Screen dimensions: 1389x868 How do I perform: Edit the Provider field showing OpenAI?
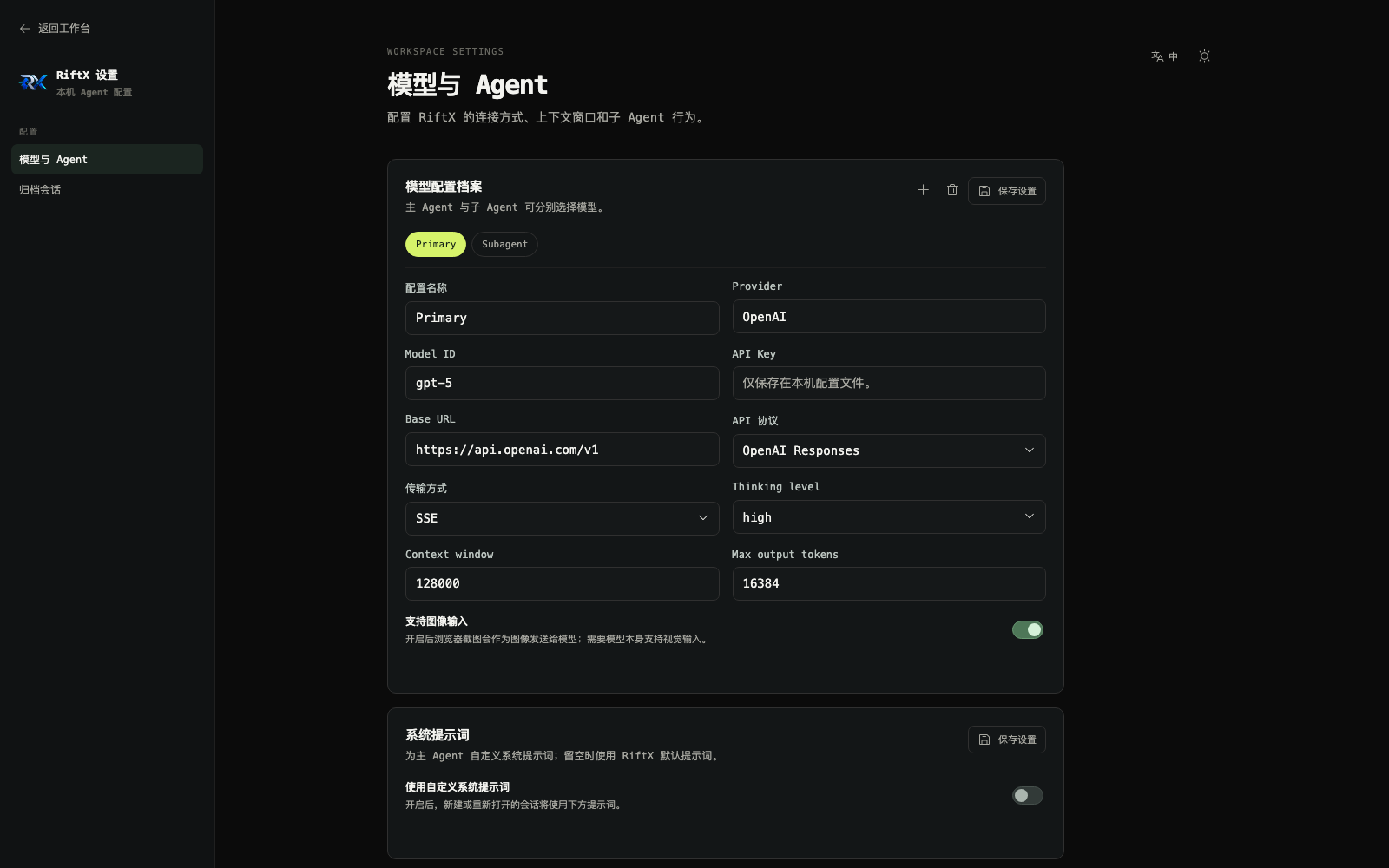(x=889, y=317)
